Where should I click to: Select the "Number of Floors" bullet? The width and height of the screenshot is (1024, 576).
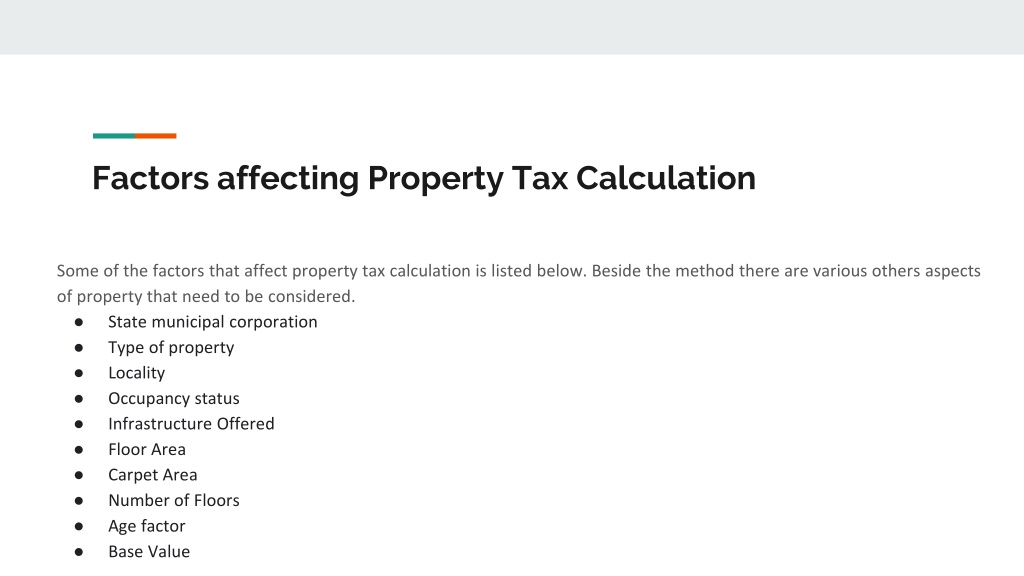pos(174,500)
